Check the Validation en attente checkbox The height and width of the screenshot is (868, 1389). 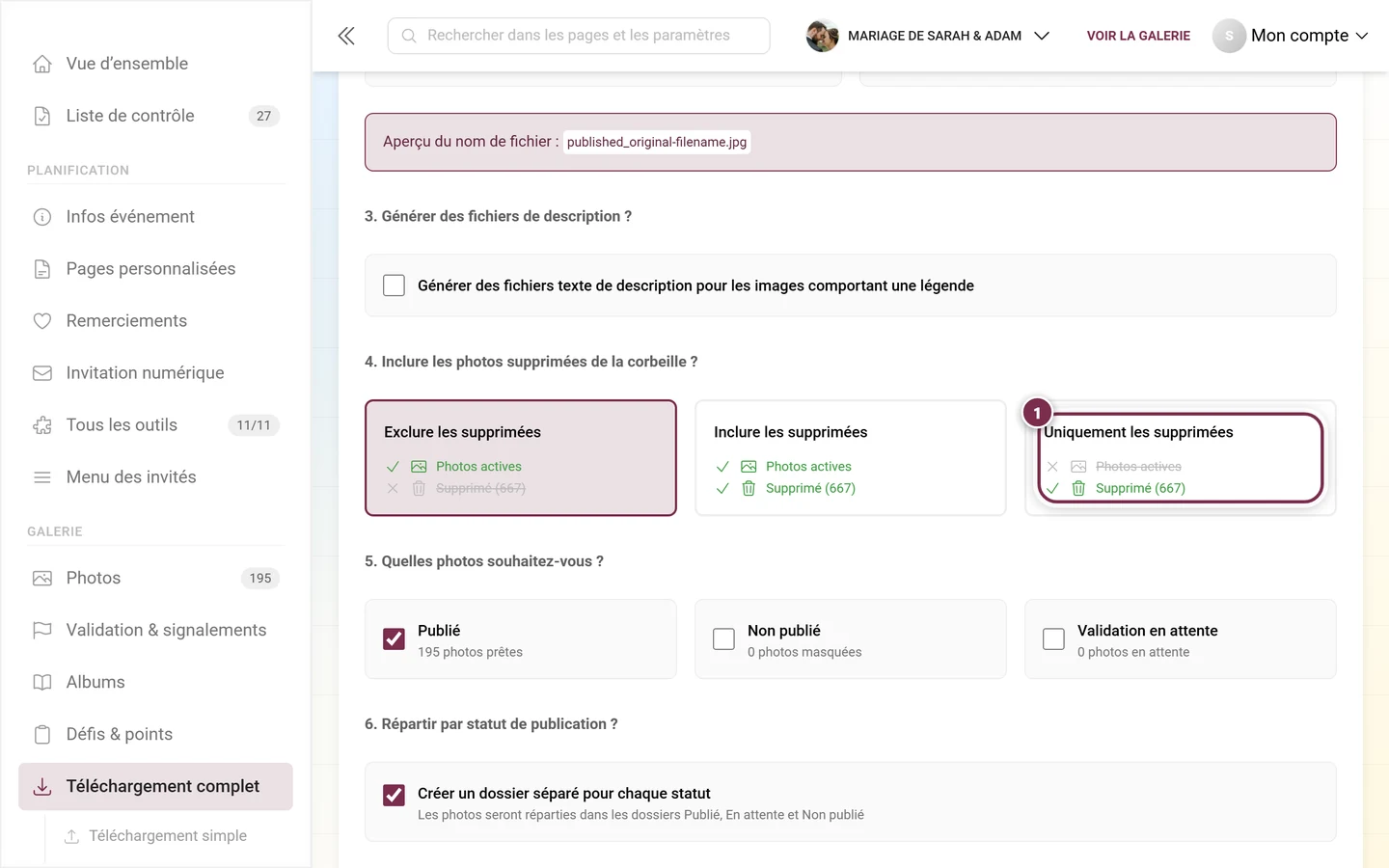pyautogui.click(x=1053, y=639)
